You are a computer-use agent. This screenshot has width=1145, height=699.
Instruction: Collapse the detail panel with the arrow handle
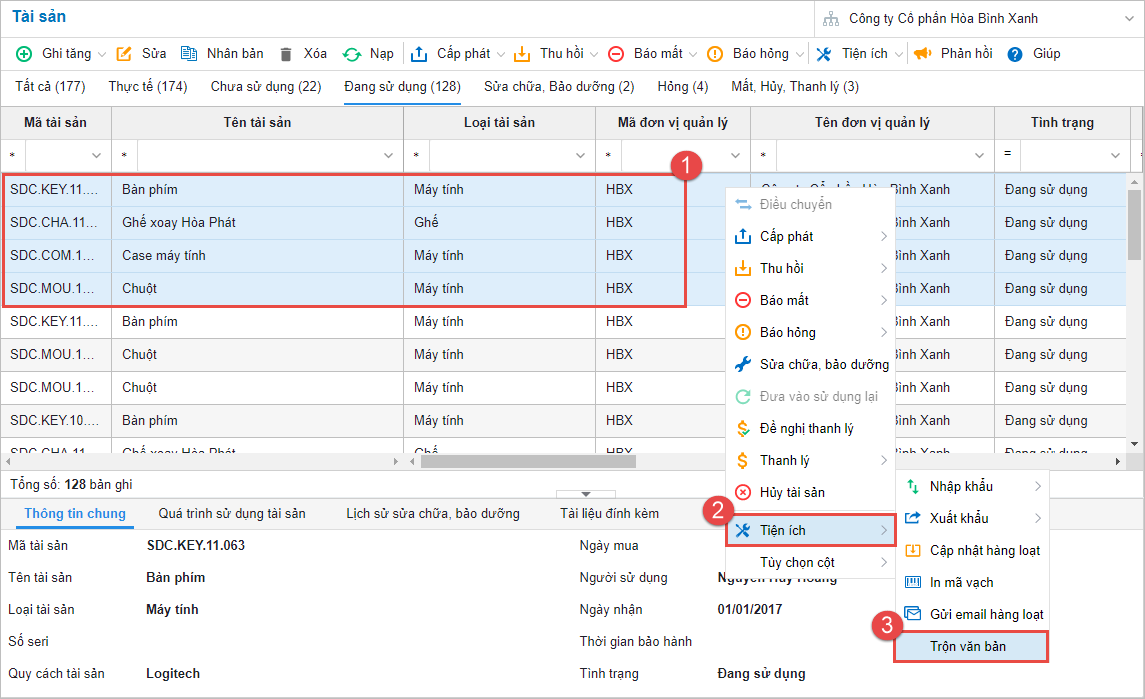pyautogui.click(x=585, y=494)
